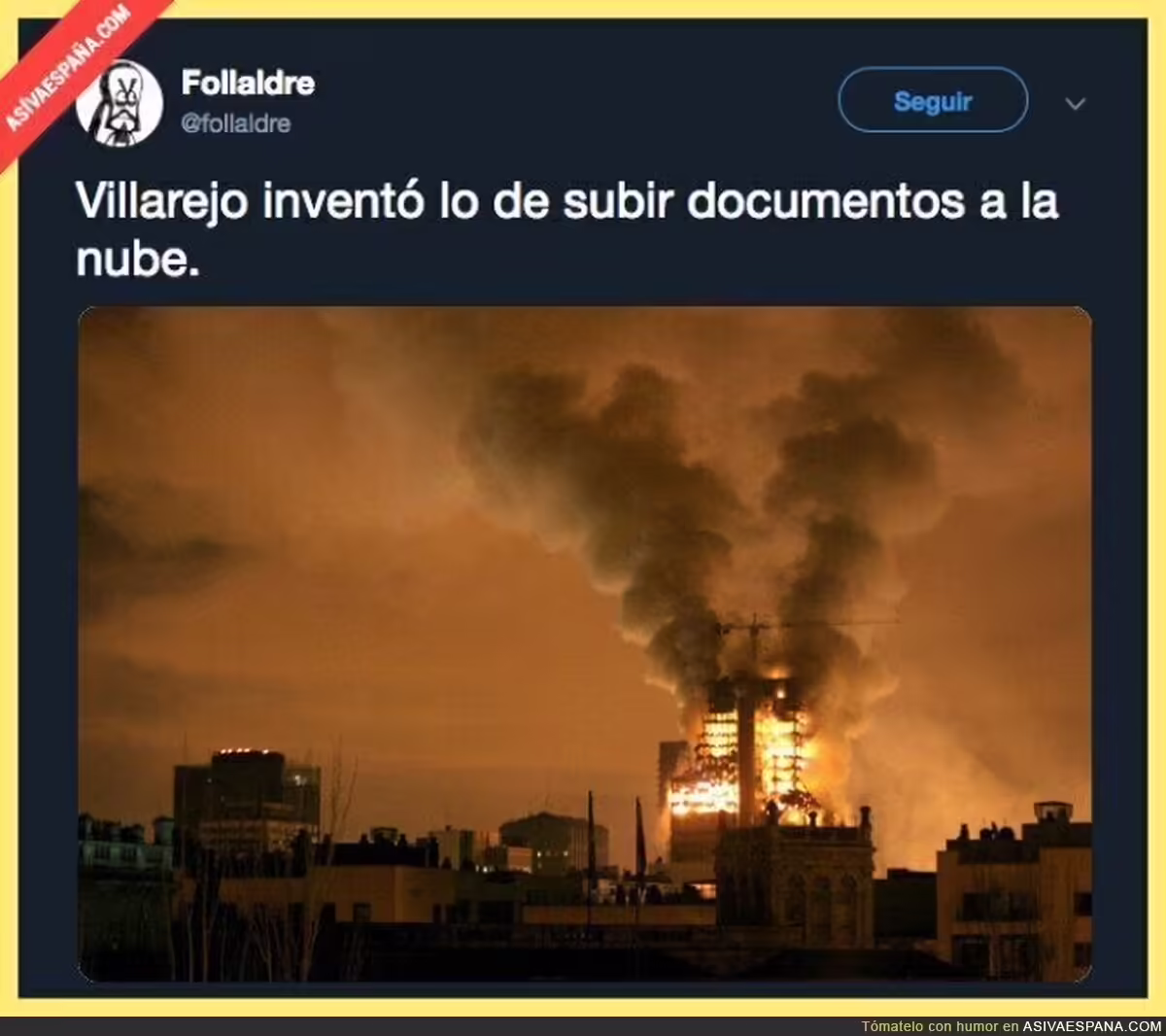Visit the @follaldre handle link

236,123
